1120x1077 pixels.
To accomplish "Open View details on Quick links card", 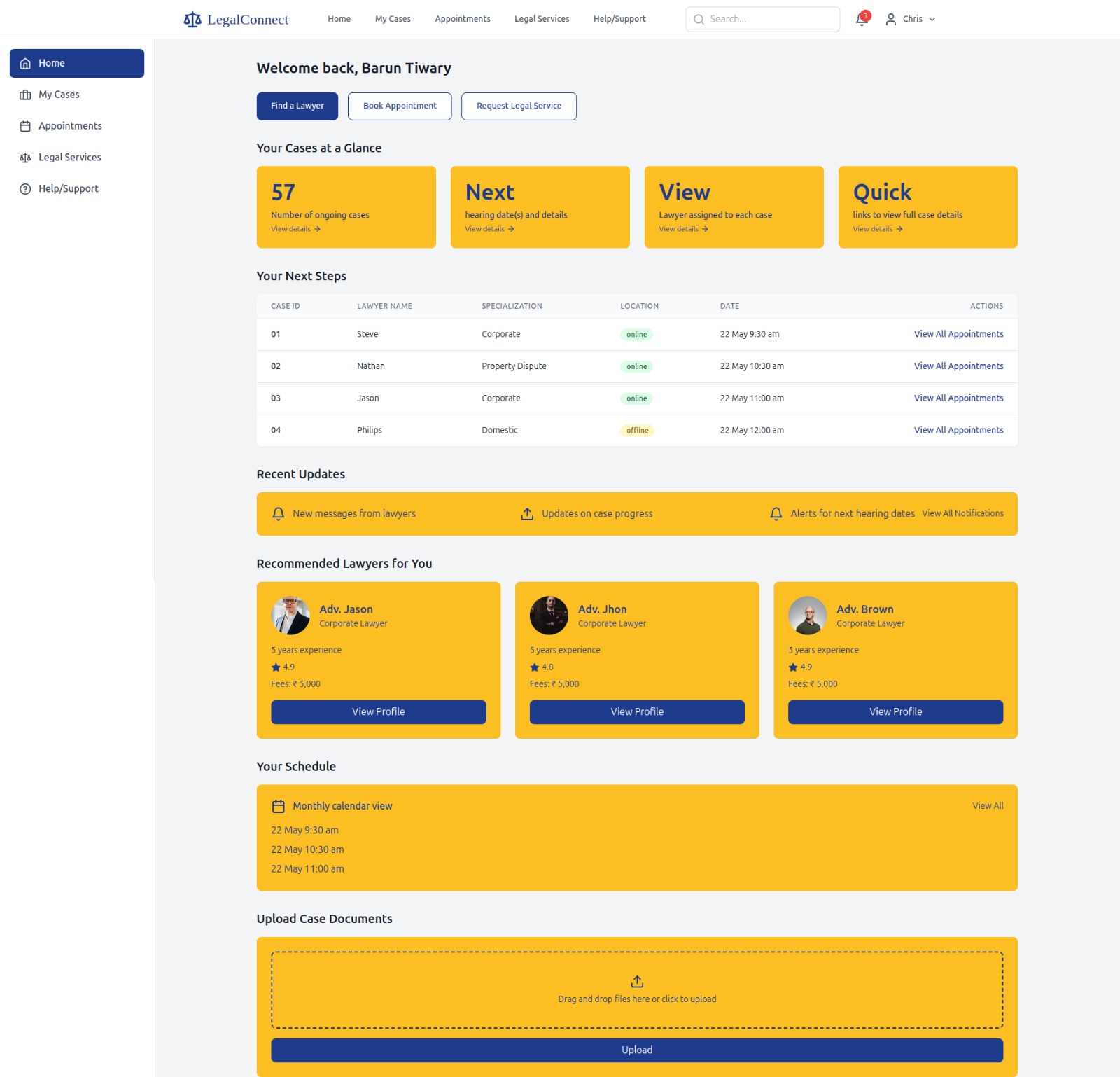I will coord(877,229).
